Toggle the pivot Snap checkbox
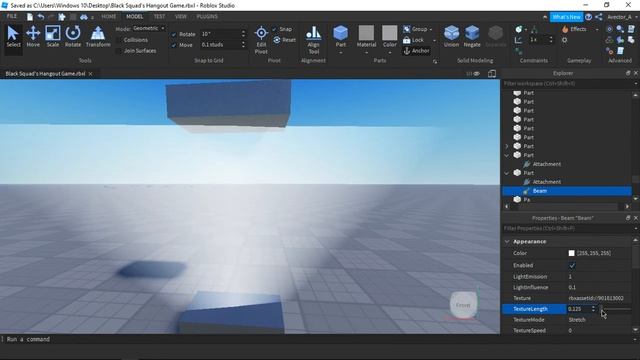This screenshot has height=360, width=640. [x=275, y=29]
